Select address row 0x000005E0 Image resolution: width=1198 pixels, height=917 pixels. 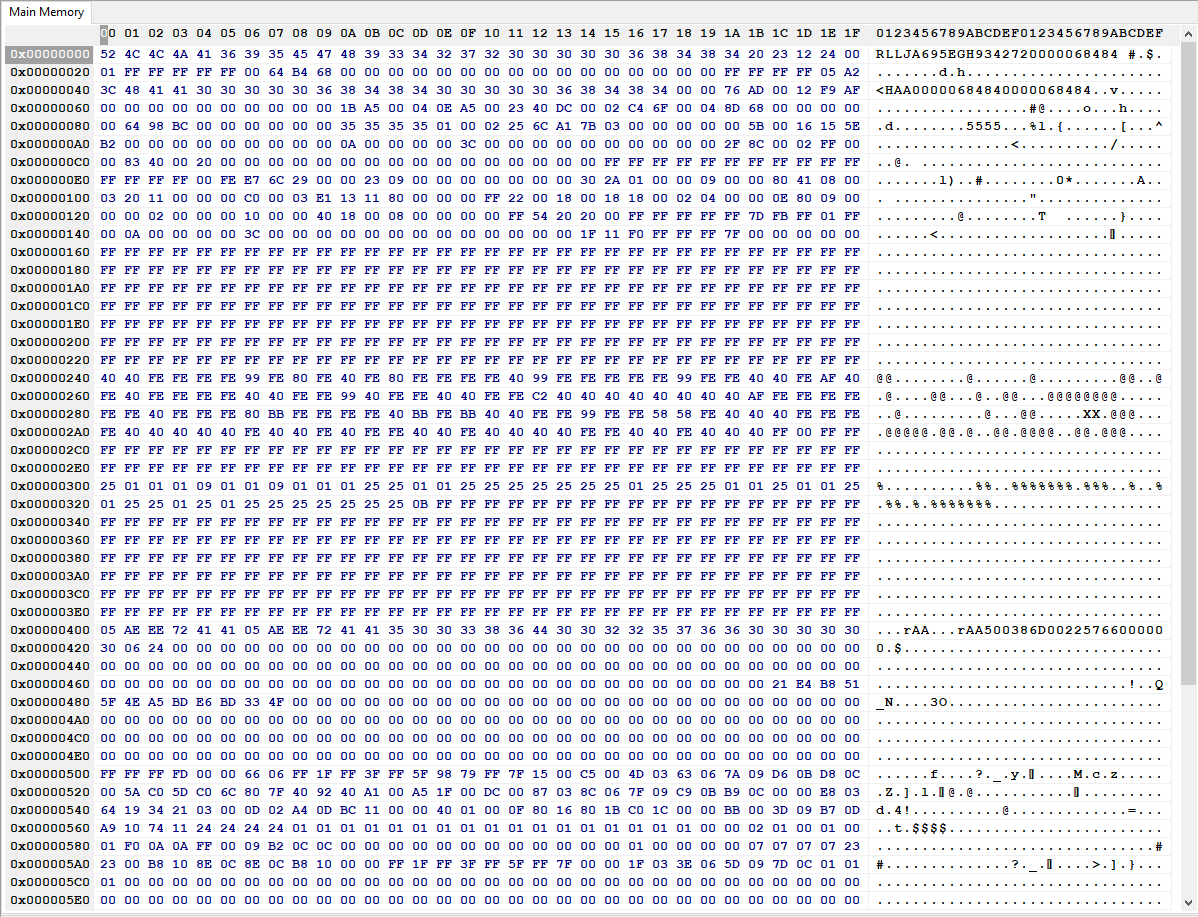click(50, 899)
